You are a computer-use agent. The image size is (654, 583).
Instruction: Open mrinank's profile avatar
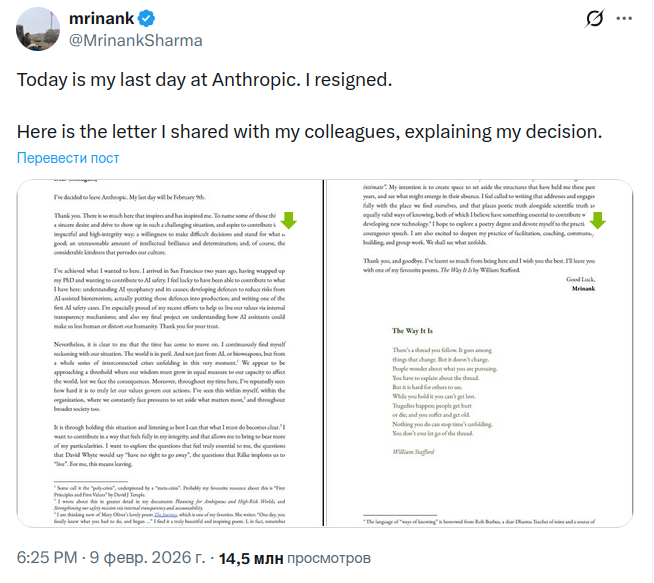click(x=36, y=28)
